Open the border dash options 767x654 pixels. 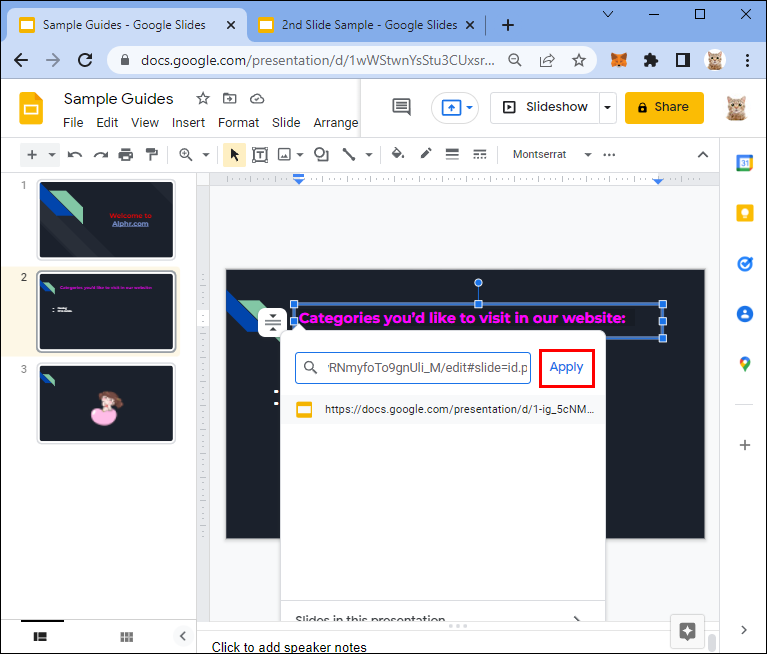[x=480, y=155]
